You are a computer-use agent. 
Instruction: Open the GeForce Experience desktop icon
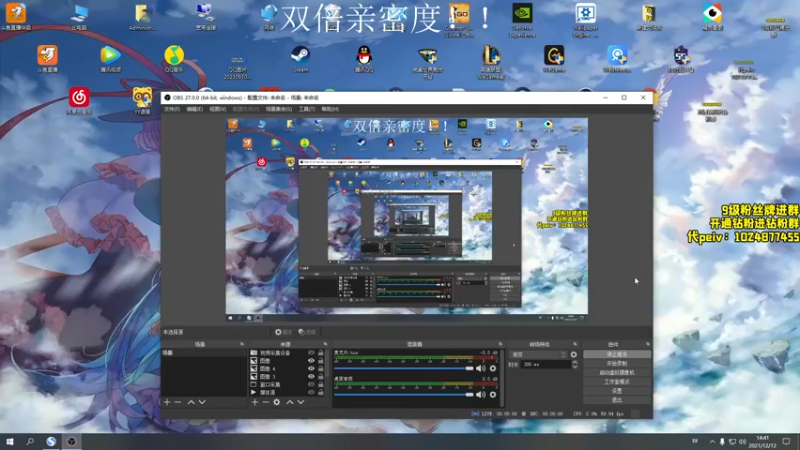522,20
